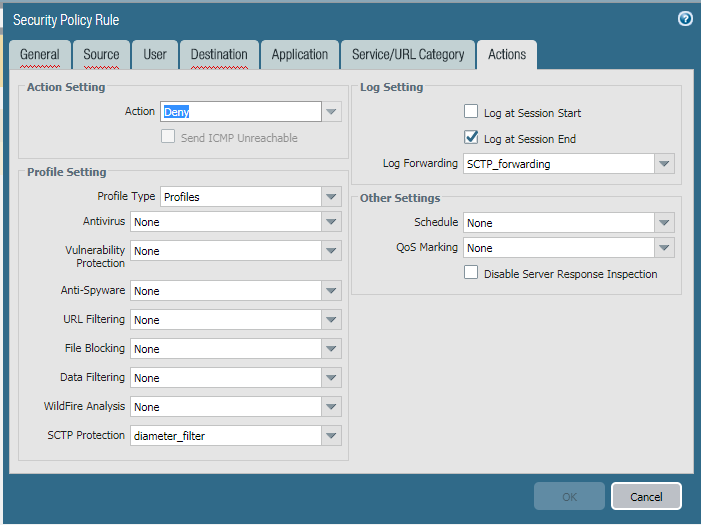Toggle Disable Server Response Inspection checkbox
Screen dimensions: 701x525
coord(471,273)
